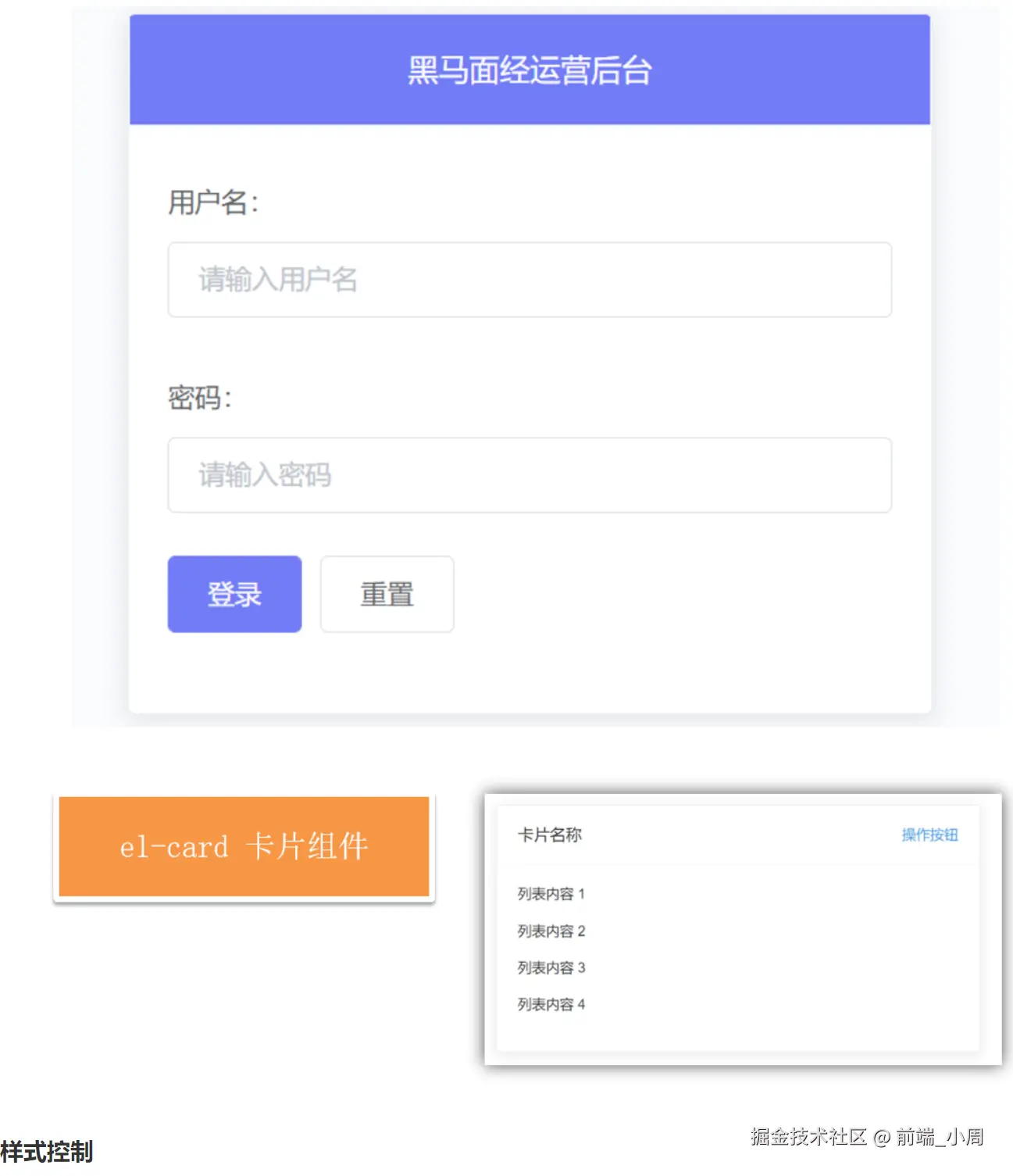Click the orange el-card 卡片组件 banner
The image size is (1013, 1176).
244,846
